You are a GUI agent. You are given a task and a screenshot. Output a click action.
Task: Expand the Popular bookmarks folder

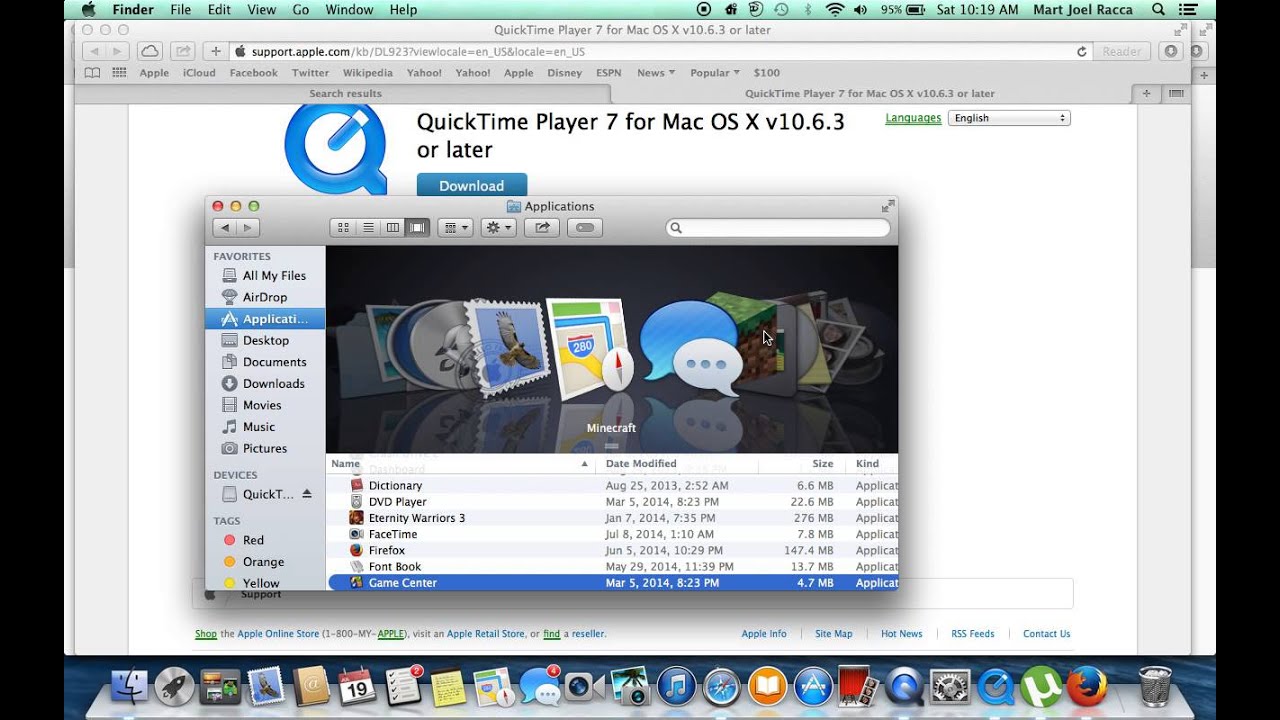[x=715, y=73]
